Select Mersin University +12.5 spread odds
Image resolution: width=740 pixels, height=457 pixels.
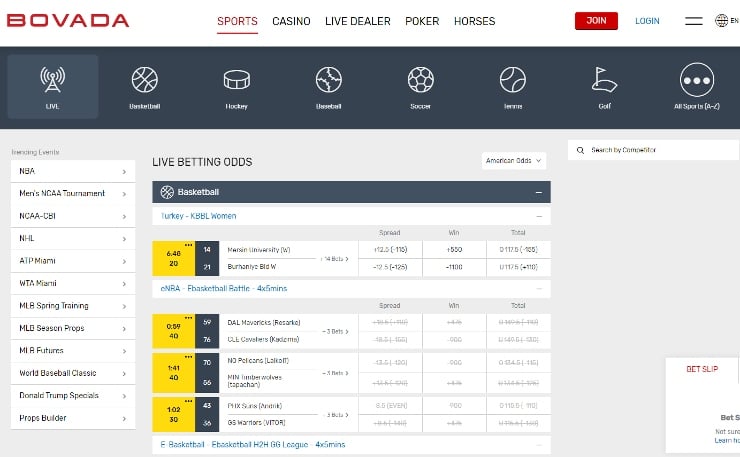390,249
